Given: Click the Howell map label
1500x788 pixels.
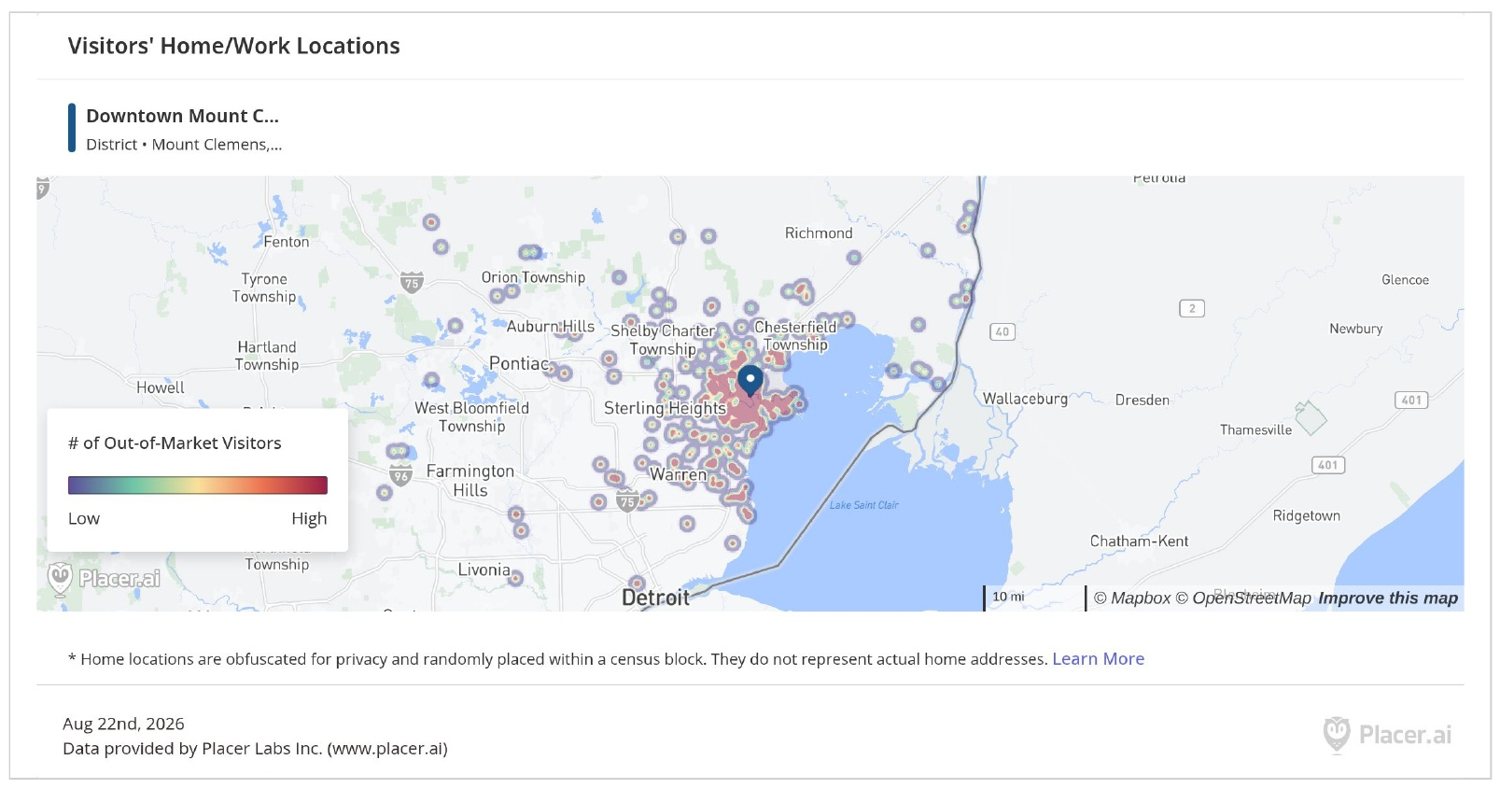Looking at the screenshot, I should click(161, 387).
